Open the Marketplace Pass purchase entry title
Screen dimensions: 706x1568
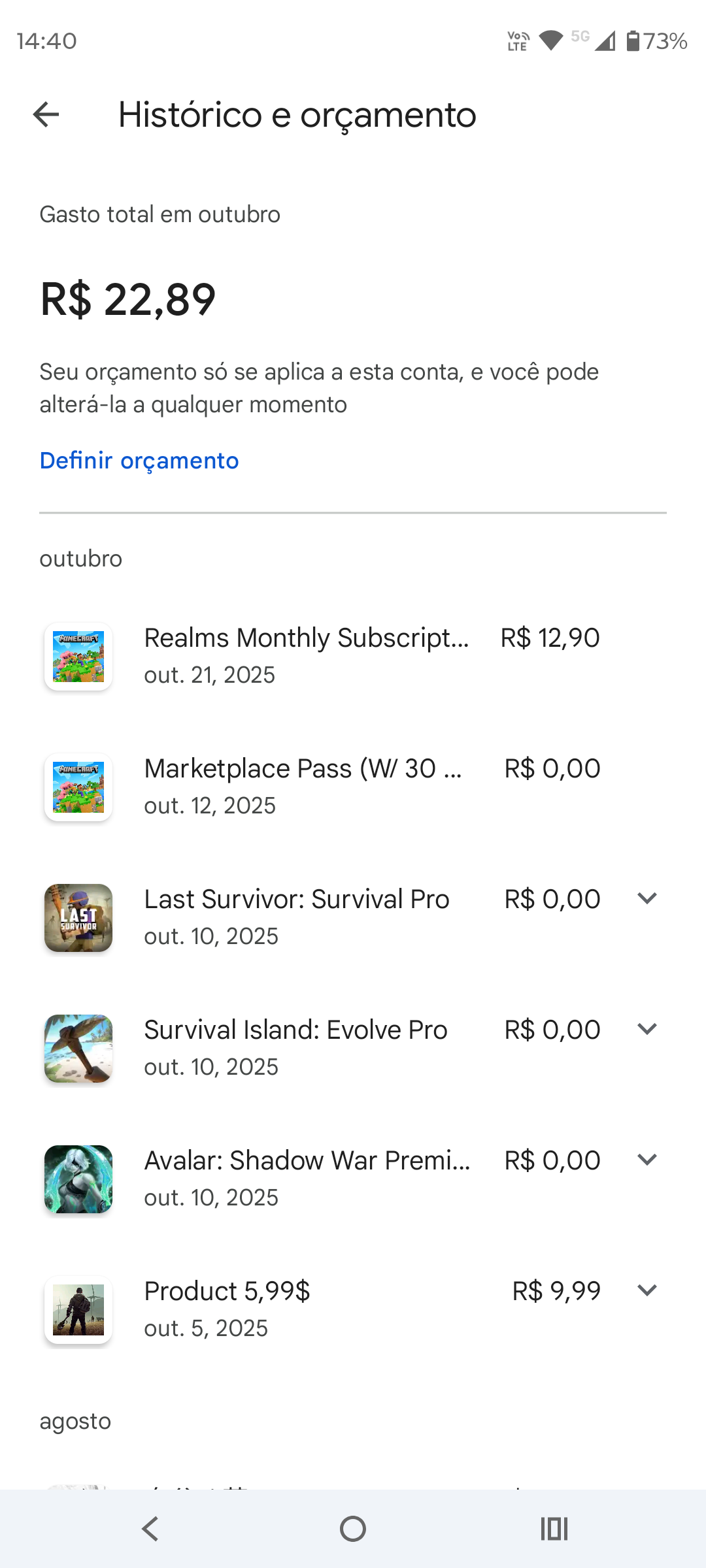[x=303, y=769]
